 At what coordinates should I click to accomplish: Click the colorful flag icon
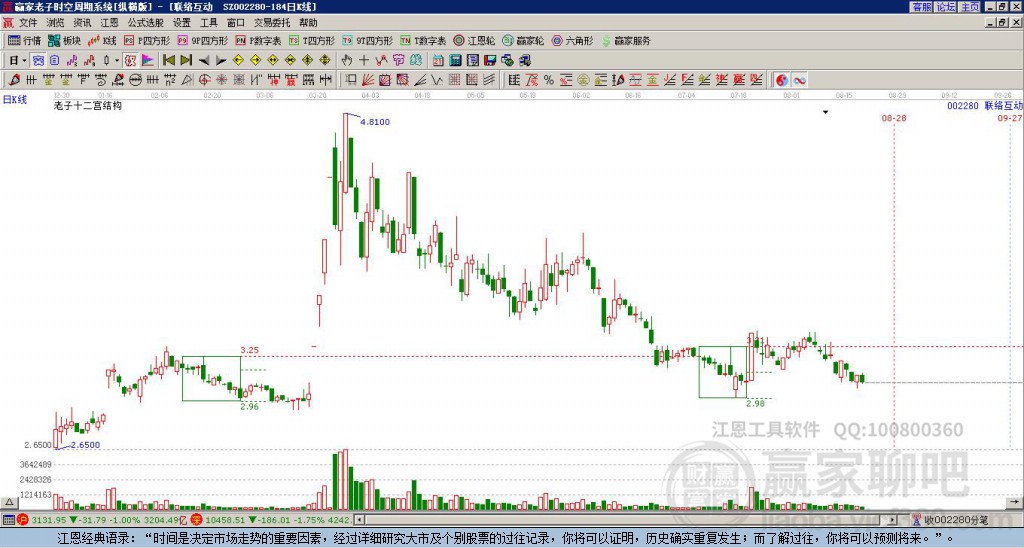[148, 61]
